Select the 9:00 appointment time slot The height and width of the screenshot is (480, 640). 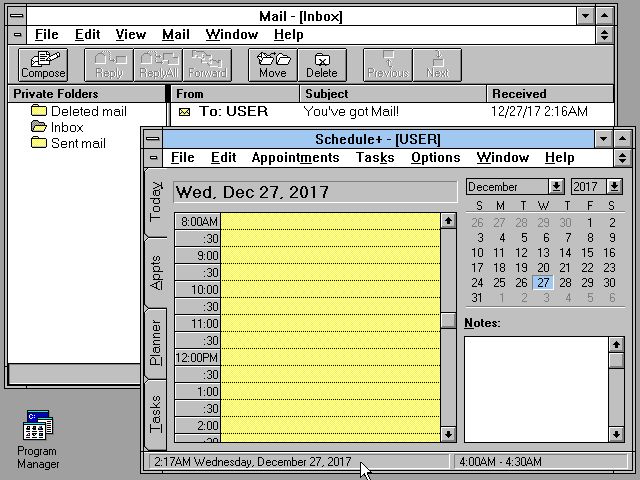[x=330, y=256]
